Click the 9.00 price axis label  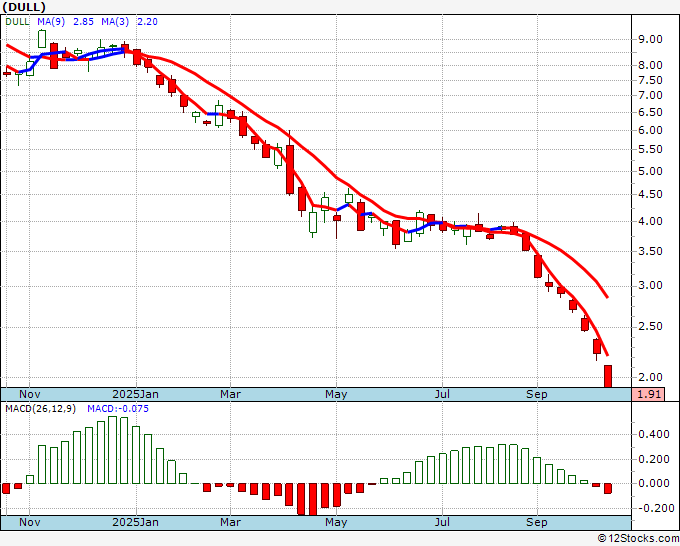650,40
